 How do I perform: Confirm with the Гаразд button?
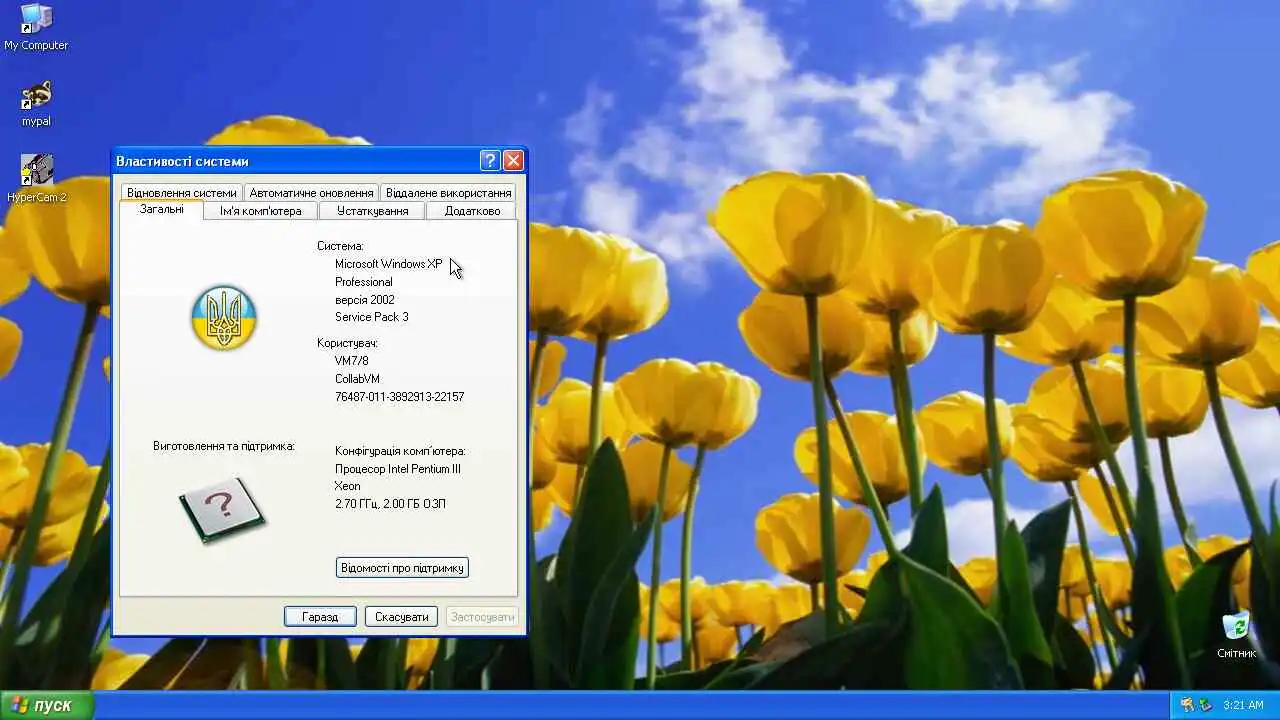320,617
